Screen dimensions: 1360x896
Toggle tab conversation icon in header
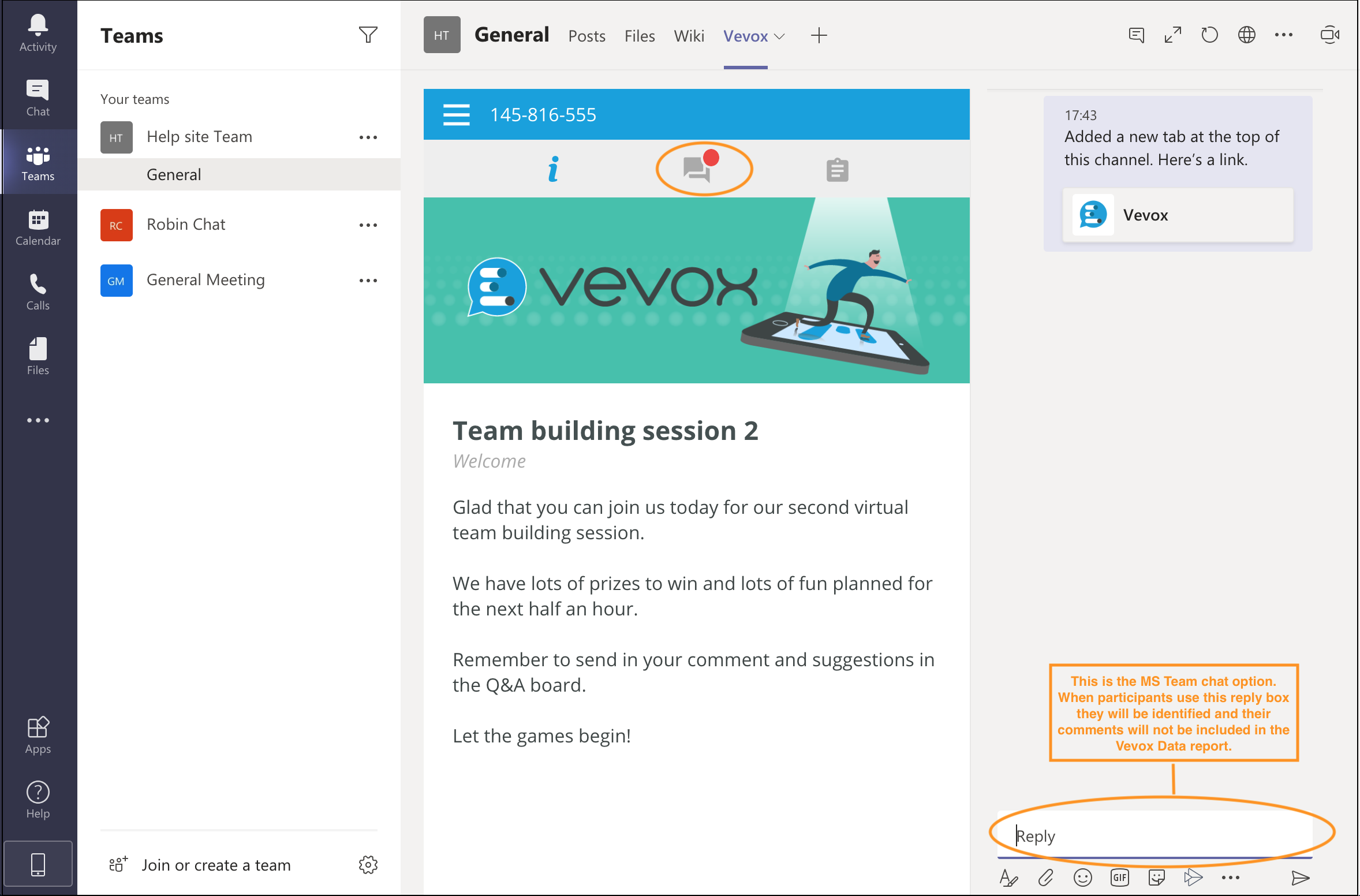coord(1136,35)
